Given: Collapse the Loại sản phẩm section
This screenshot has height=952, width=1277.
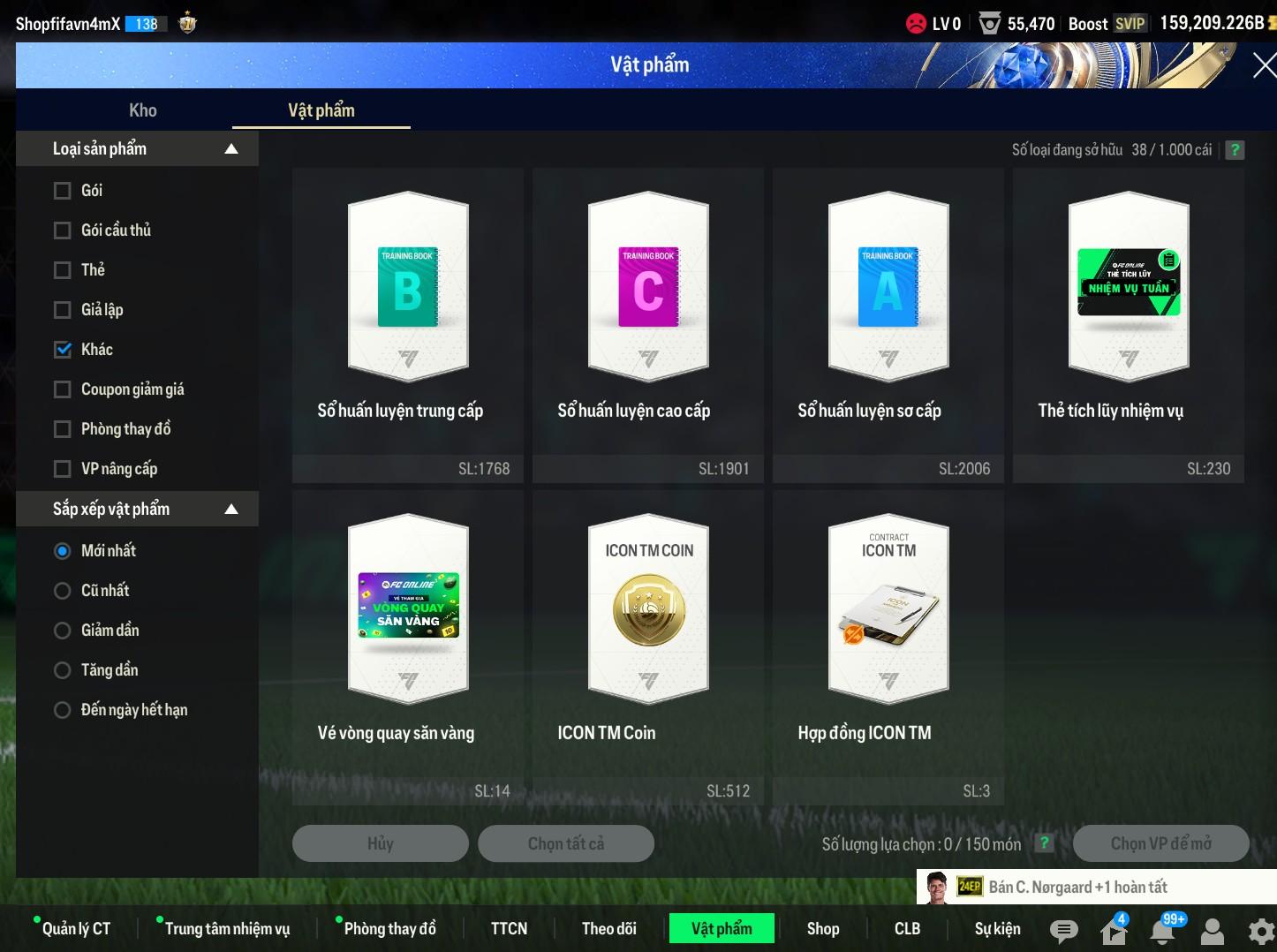Looking at the screenshot, I should pyautogui.click(x=231, y=149).
